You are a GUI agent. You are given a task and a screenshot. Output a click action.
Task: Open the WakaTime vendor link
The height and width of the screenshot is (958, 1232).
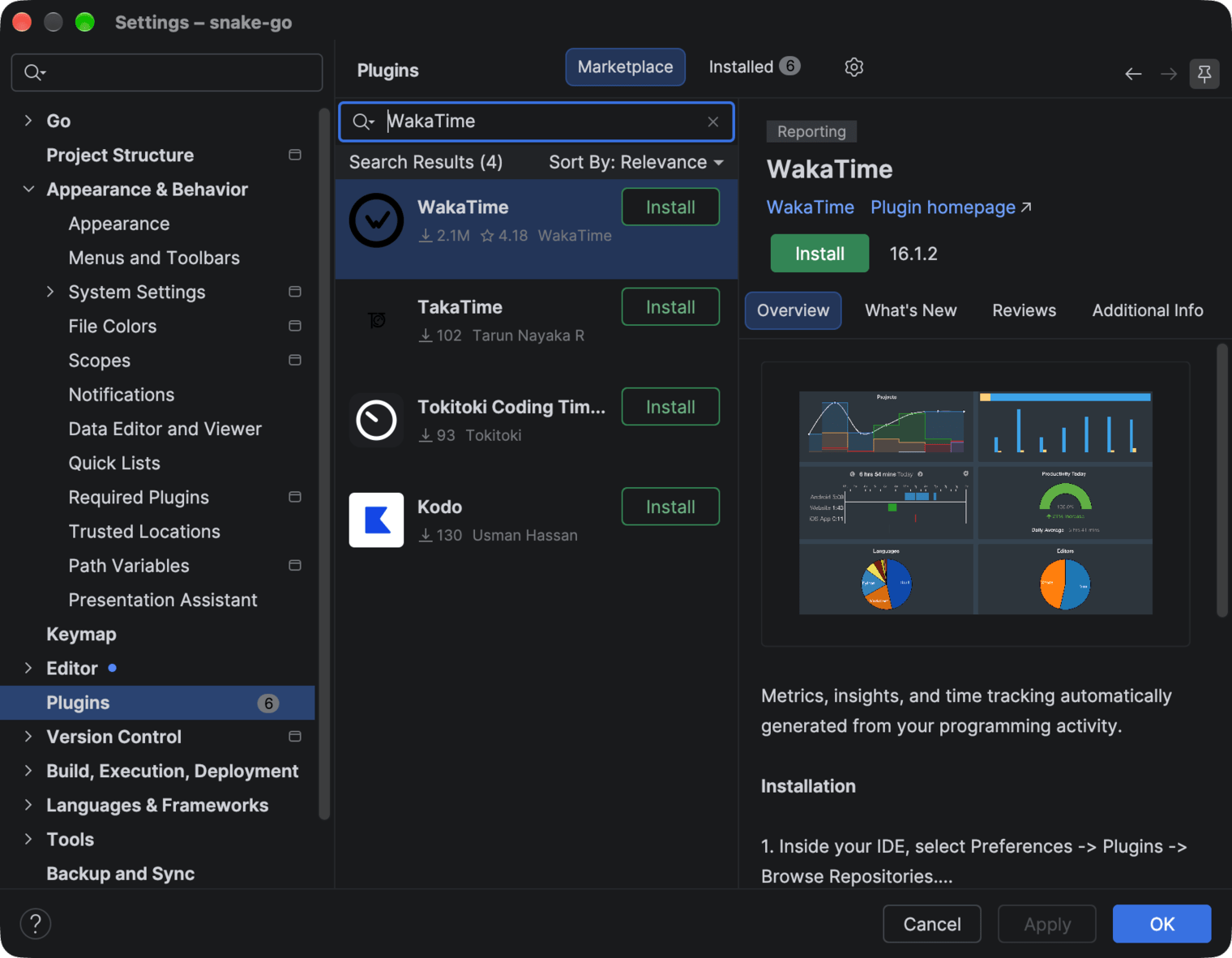[811, 207]
